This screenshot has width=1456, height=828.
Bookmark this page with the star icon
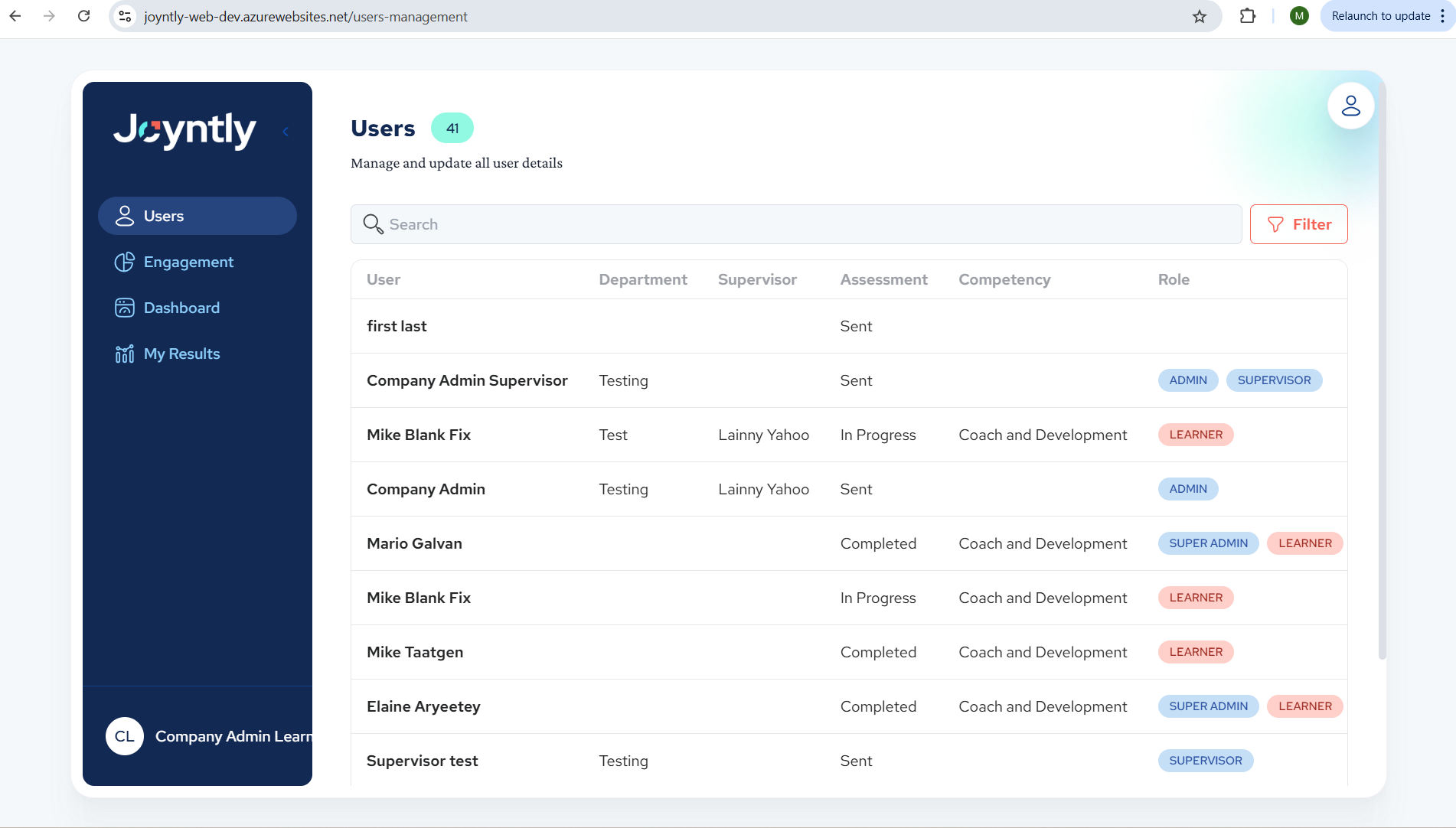[1200, 16]
